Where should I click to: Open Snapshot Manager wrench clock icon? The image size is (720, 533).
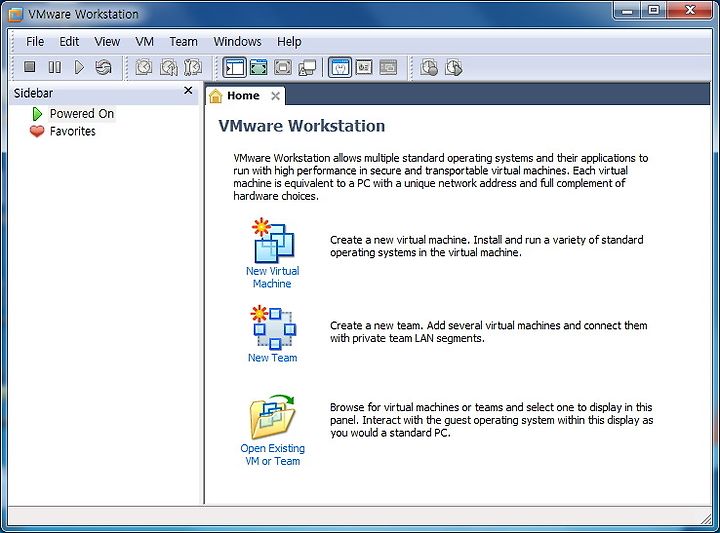193,67
